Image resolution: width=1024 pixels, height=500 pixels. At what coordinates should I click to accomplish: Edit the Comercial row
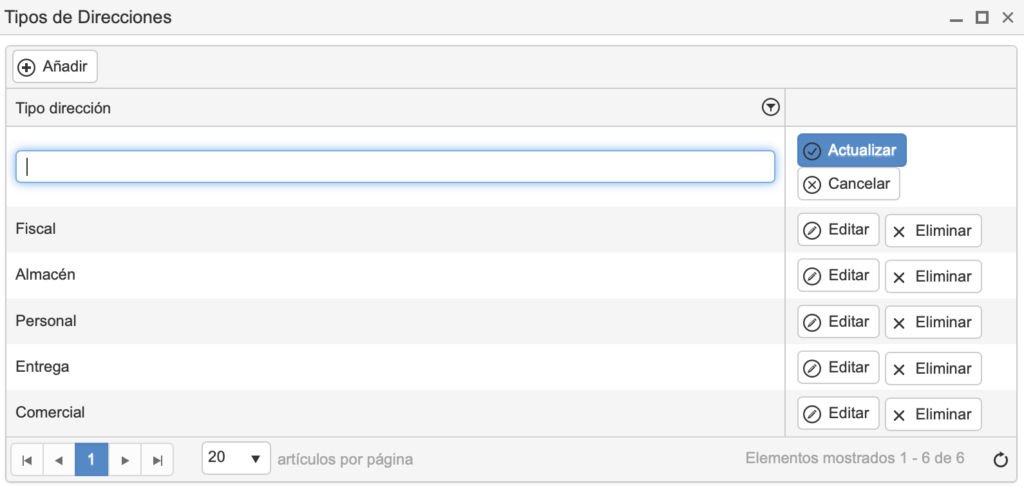pyautogui.click(x=838, y=414)
